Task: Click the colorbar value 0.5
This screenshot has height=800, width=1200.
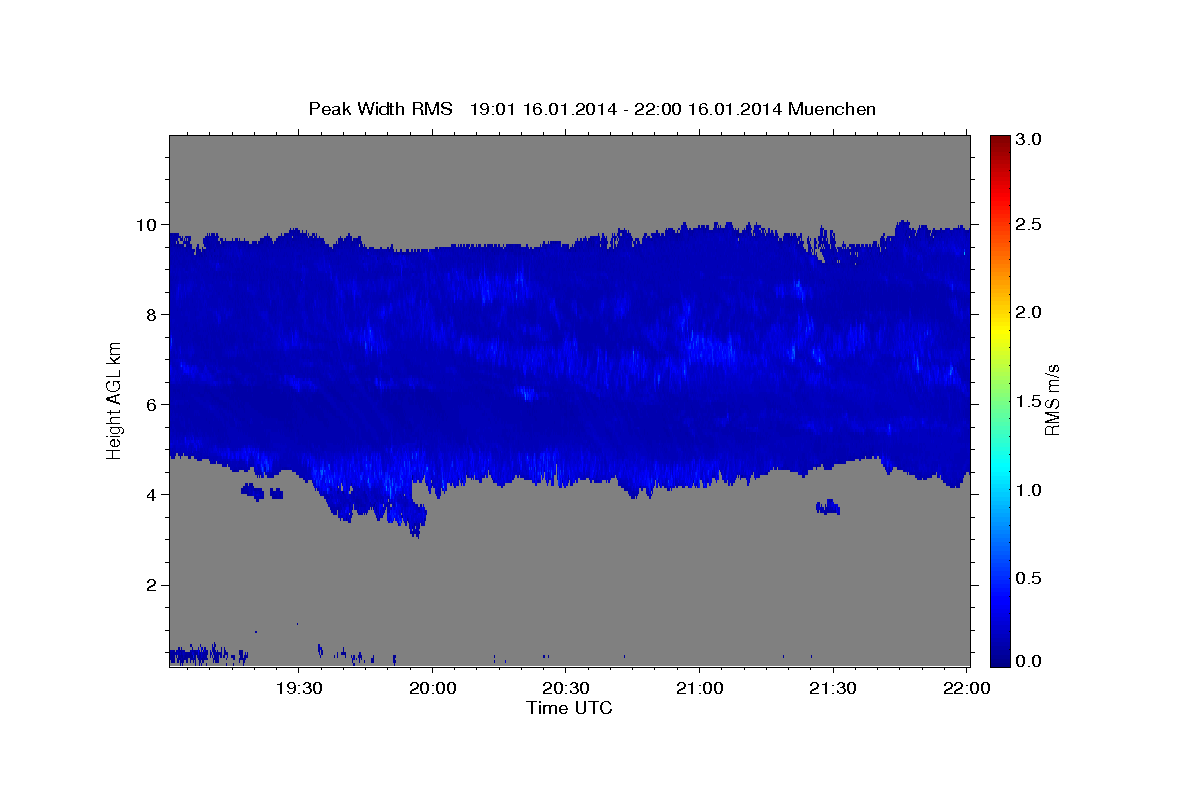Action: pyautogui.click(x=1031, y=578)
